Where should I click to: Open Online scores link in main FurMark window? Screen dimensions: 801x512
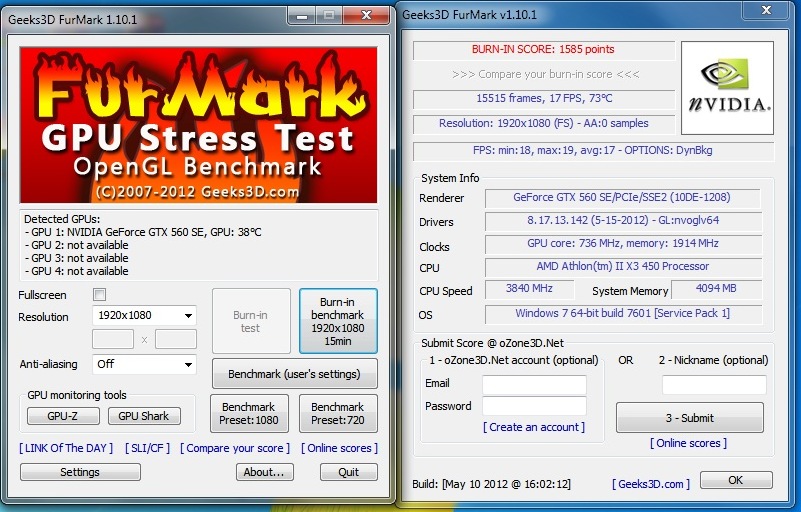point(340,448)
